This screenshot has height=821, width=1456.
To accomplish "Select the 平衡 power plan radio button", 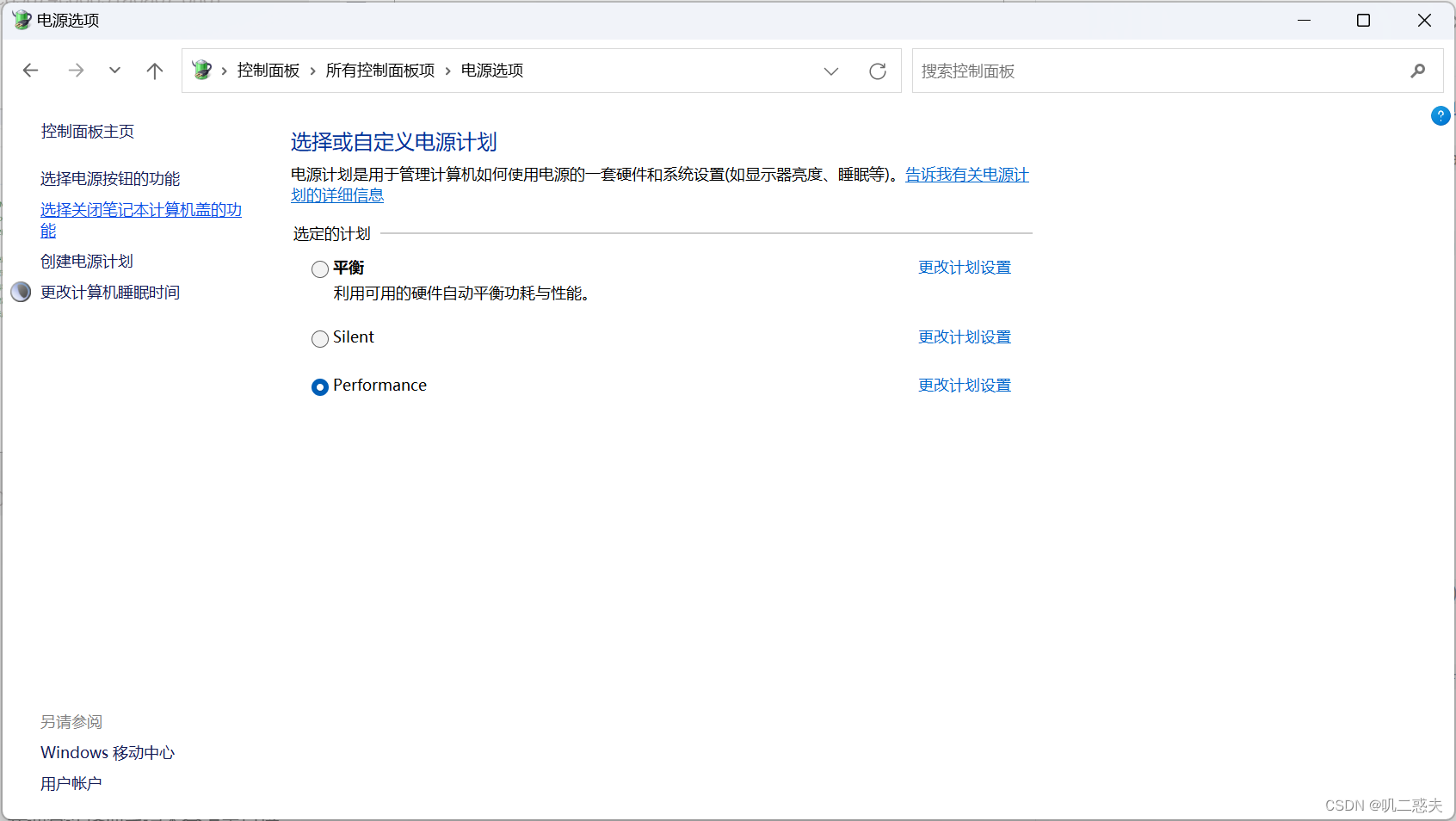I will (320, 269).
